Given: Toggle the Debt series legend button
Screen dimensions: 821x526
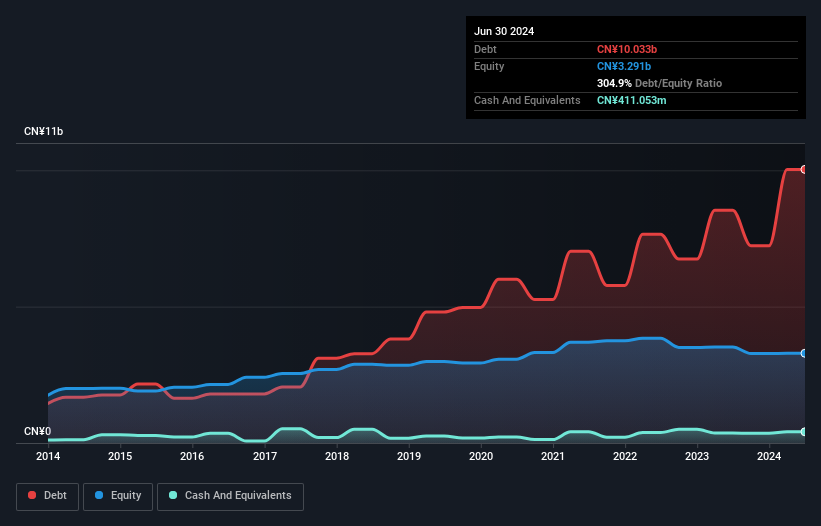Looking at the screenshot, I should tap(48, 496).
